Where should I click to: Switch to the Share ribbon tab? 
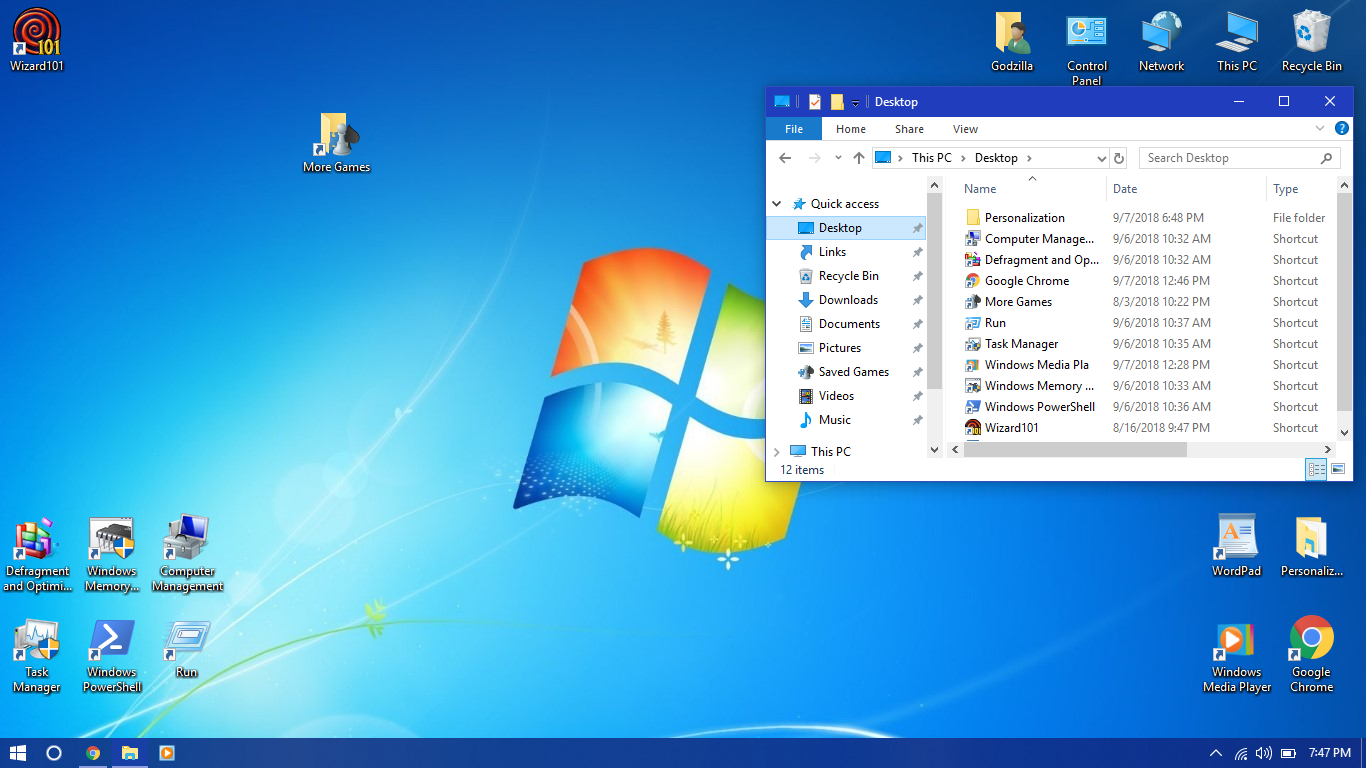tap(909, 129)
